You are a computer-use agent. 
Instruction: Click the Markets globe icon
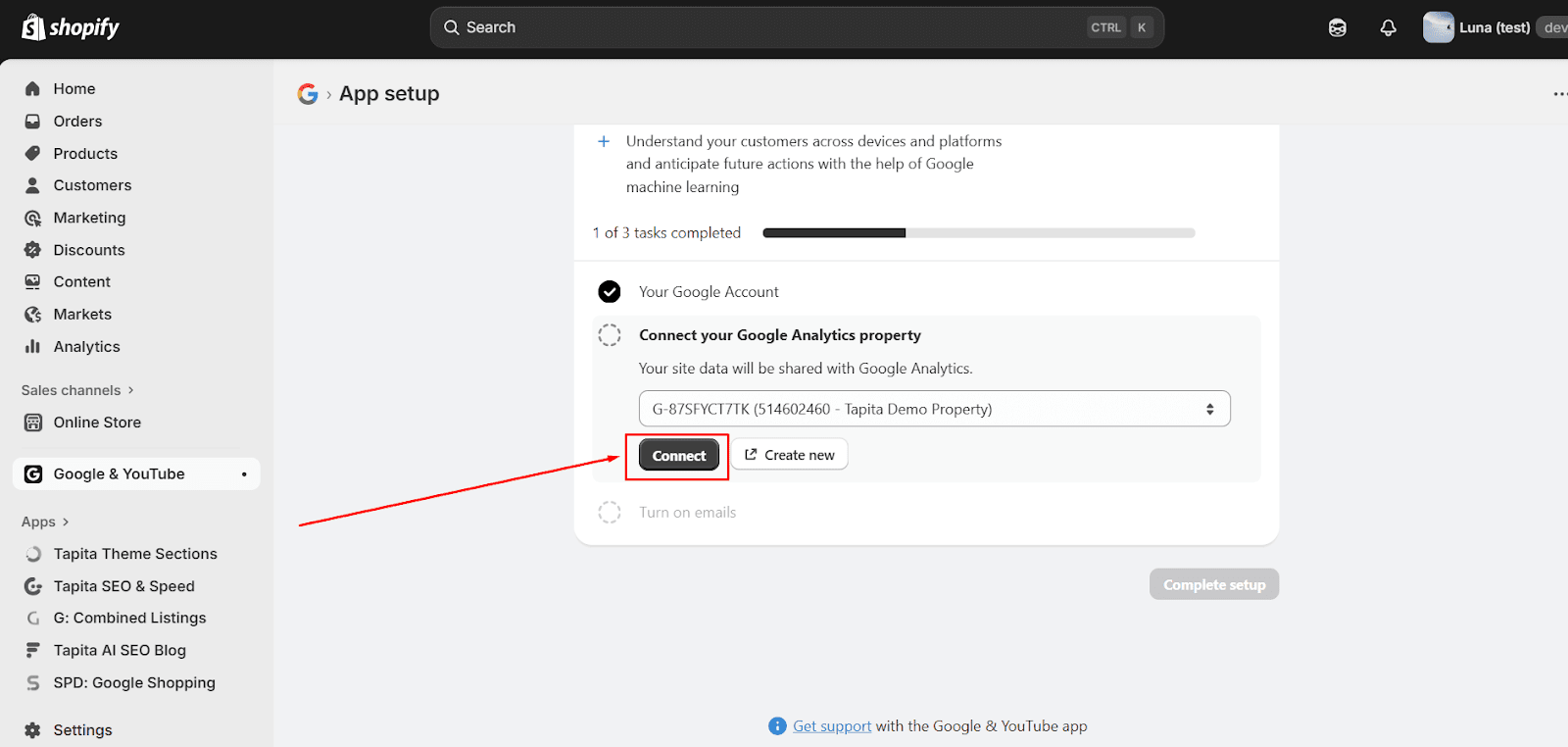point(32,315)
